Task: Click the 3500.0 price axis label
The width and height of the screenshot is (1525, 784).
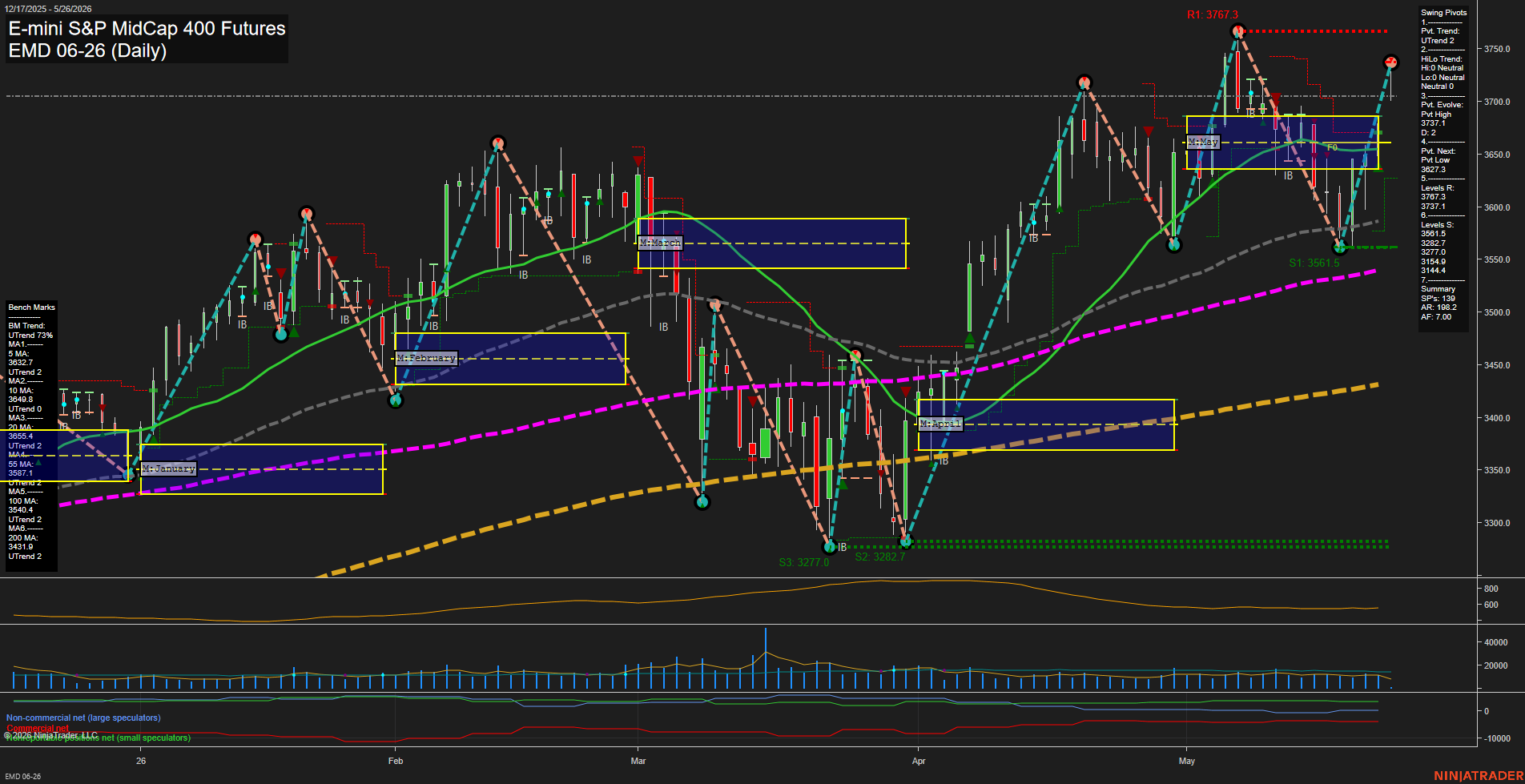Action: [1497, 312]
